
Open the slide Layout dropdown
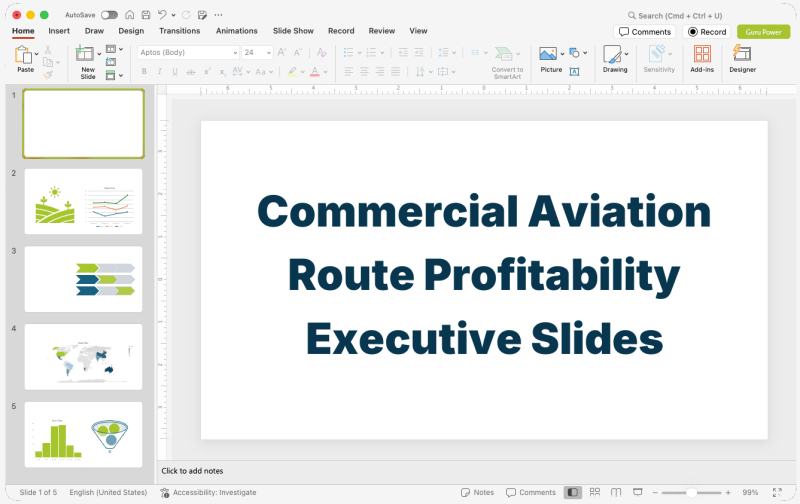(x=114, y=49)
